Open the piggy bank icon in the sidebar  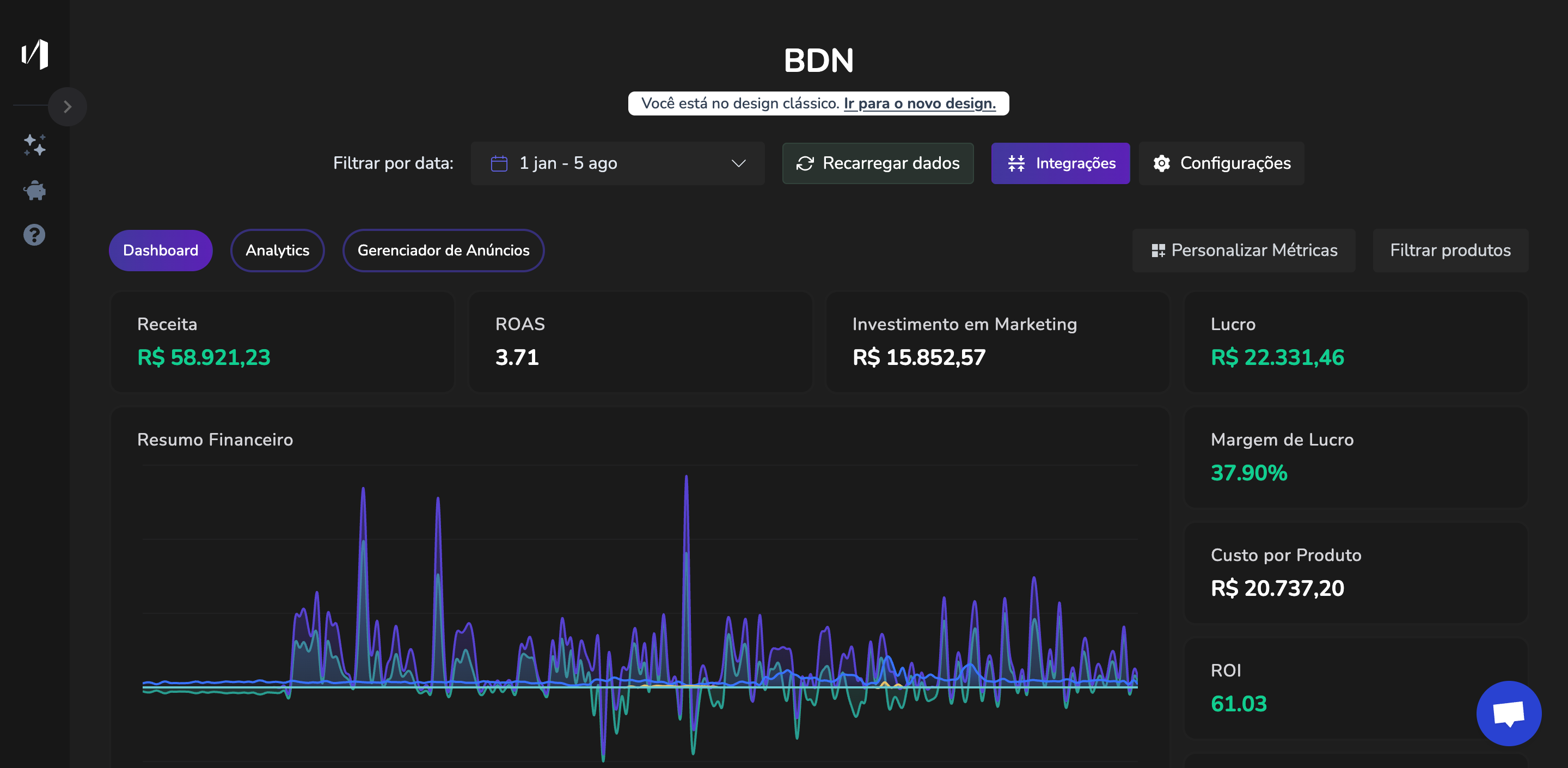pyautogui.click(x=35, y=191)
